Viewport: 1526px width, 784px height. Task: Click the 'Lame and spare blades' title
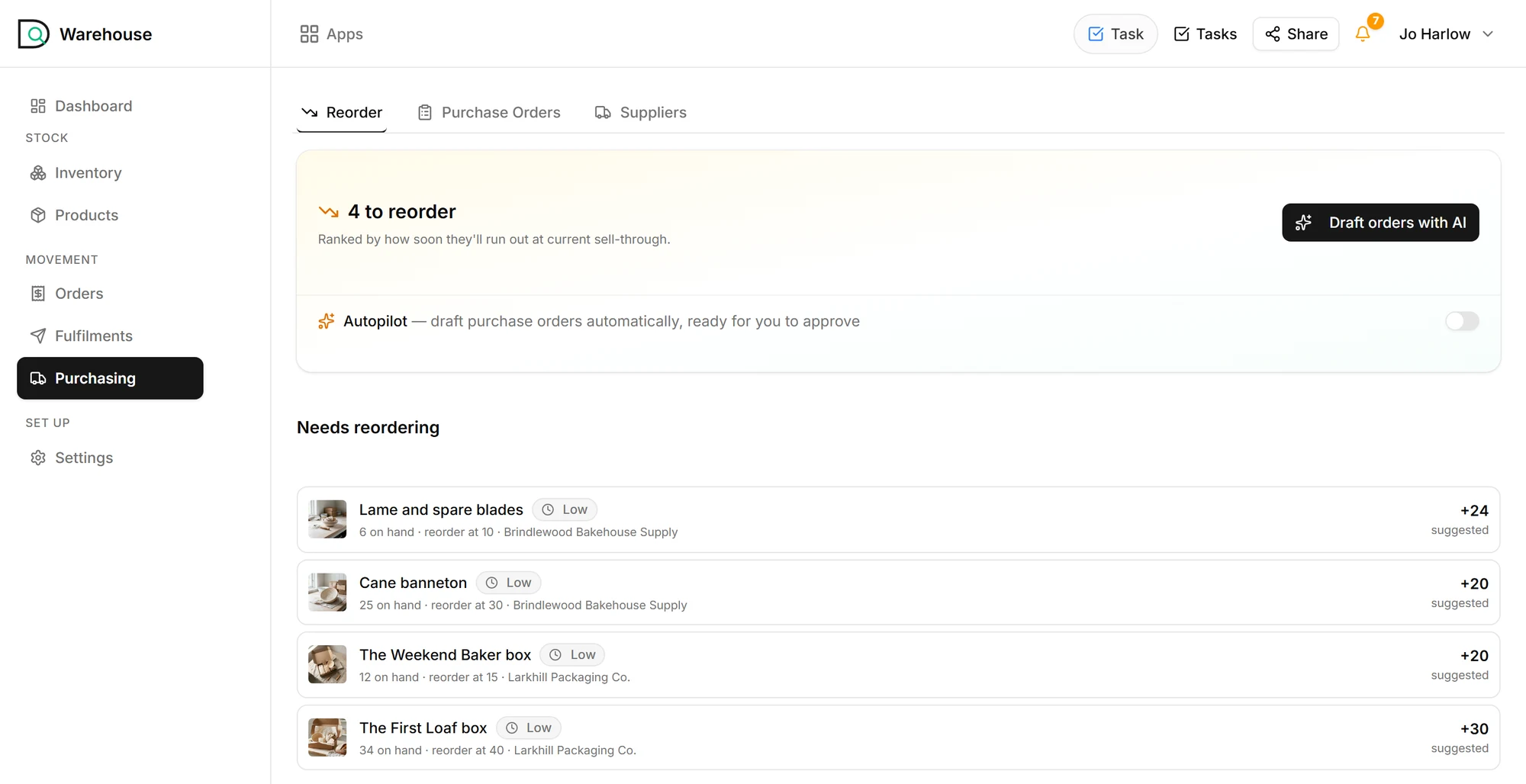pyautogui.click(x=441, y=509)
